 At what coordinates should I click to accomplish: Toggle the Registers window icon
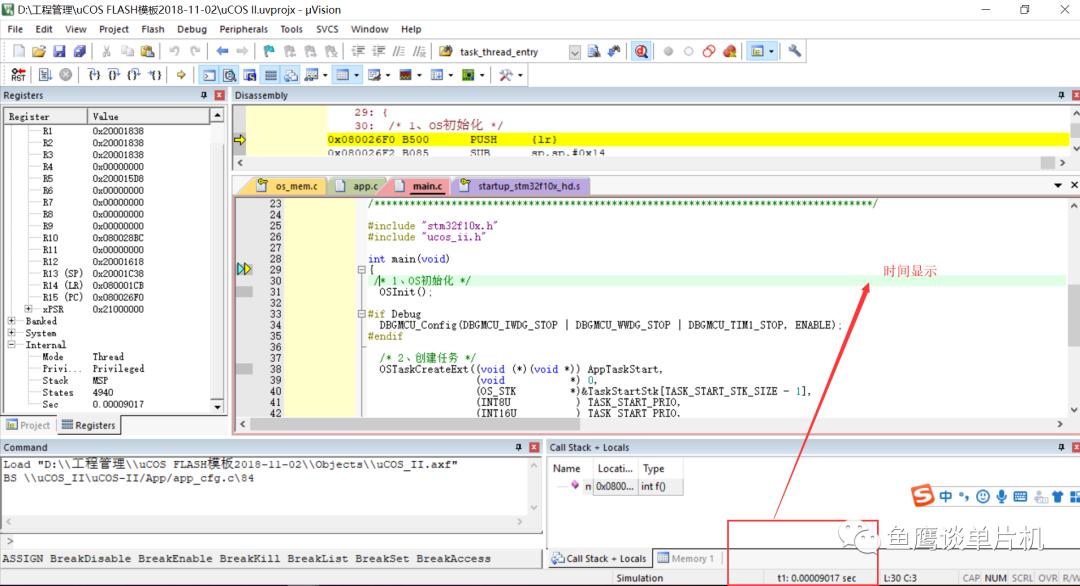(271, 75)
